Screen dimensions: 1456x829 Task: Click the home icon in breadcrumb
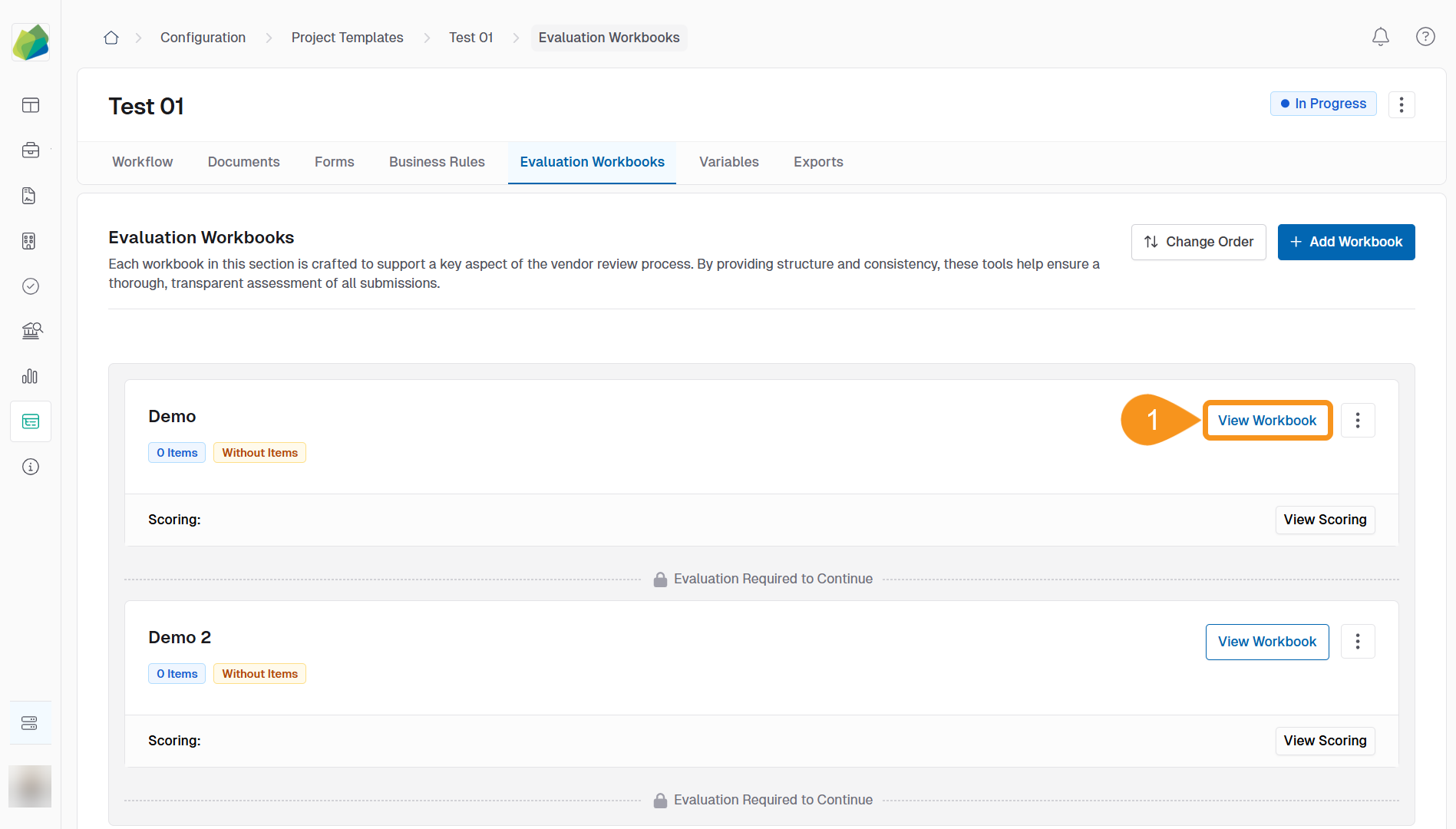tap(111, 38)
